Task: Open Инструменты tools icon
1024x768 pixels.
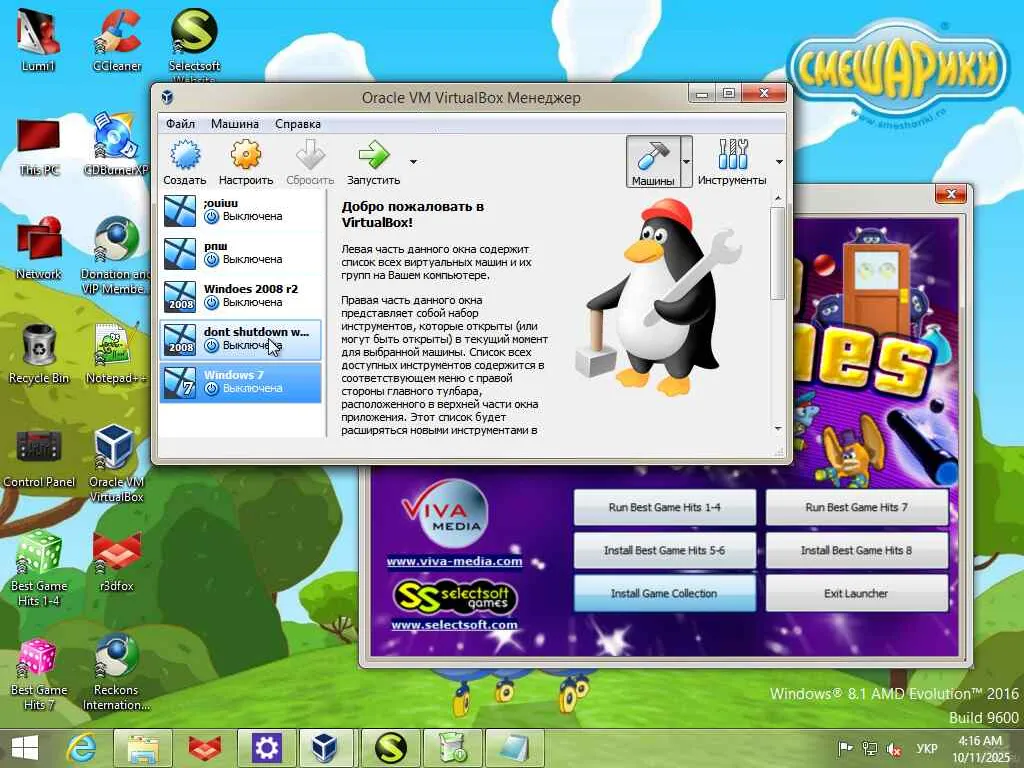Action: click(732, 155)
